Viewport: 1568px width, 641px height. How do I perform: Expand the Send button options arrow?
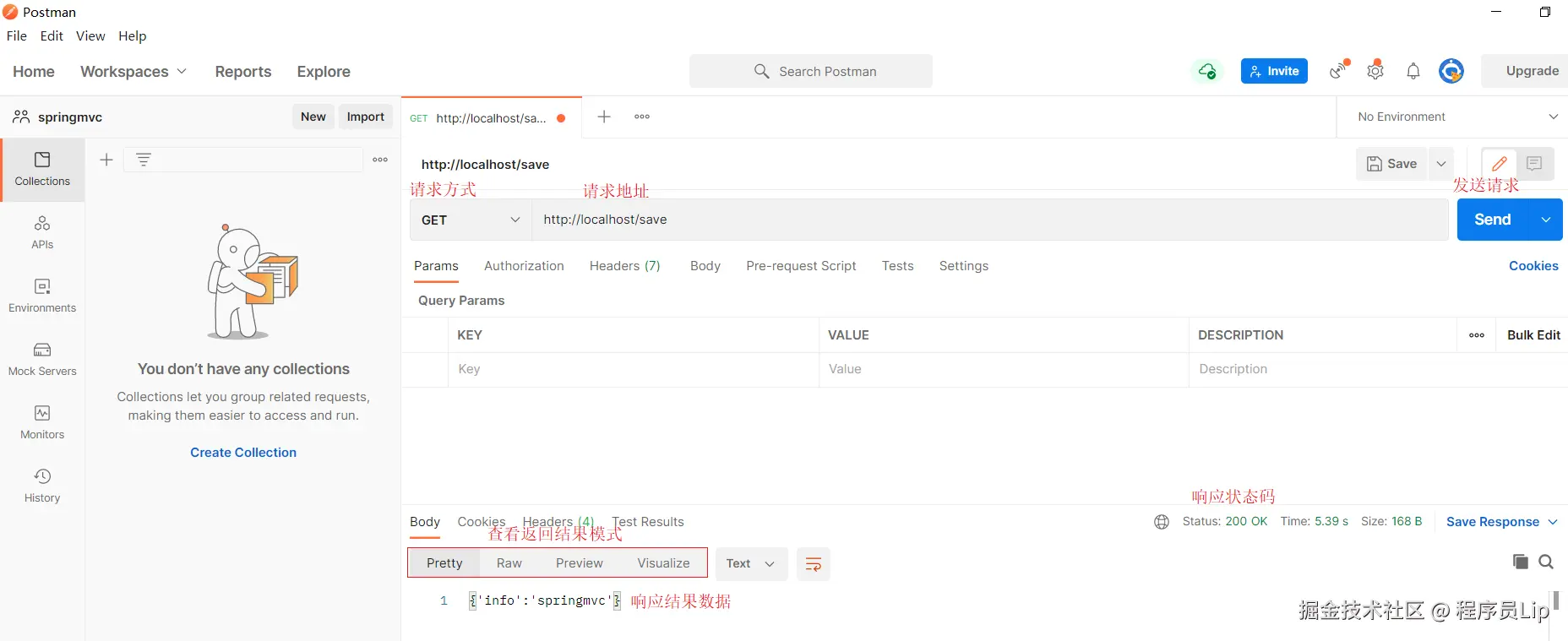1546,220
